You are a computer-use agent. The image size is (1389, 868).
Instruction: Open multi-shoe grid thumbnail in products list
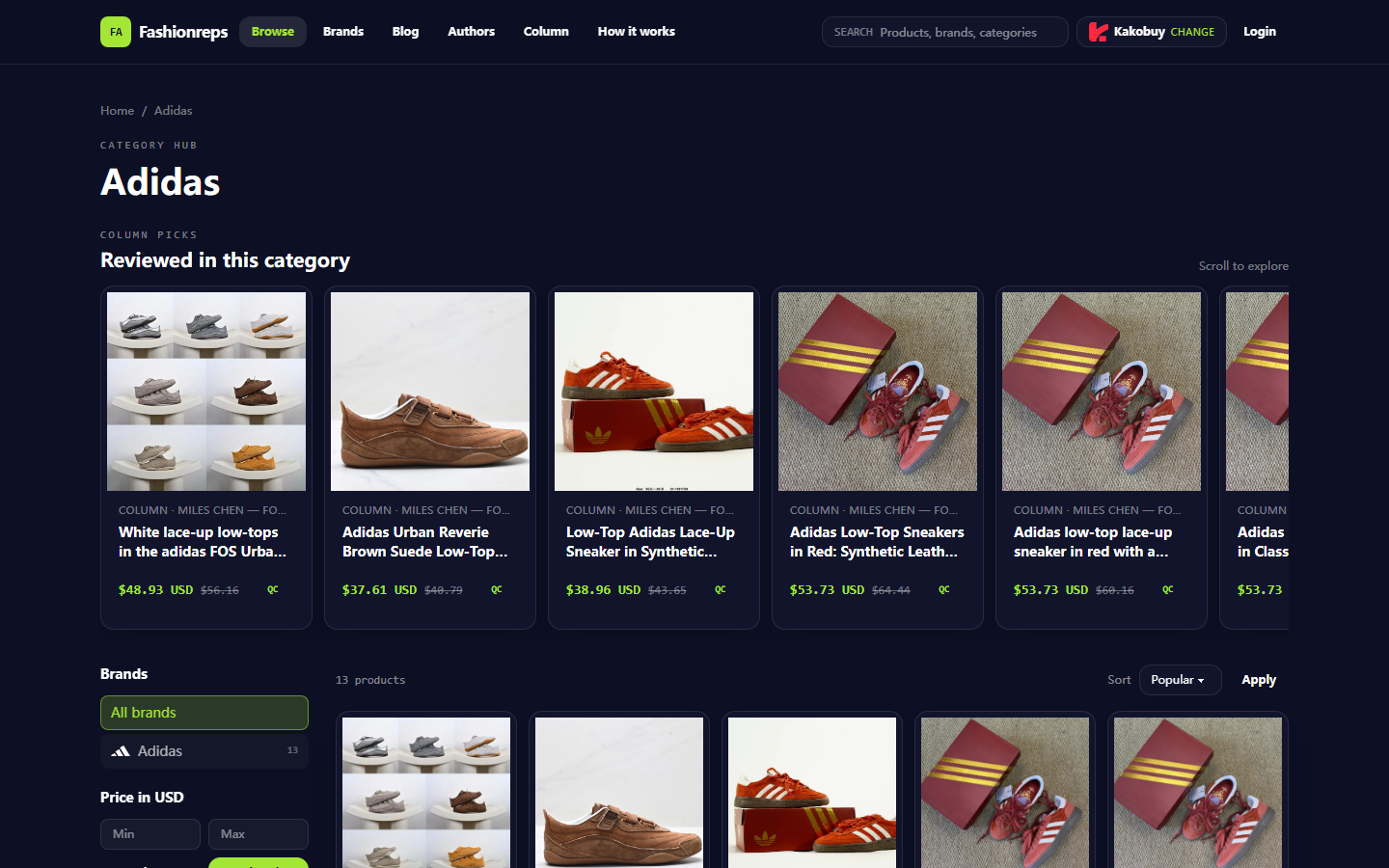point(426,793)
